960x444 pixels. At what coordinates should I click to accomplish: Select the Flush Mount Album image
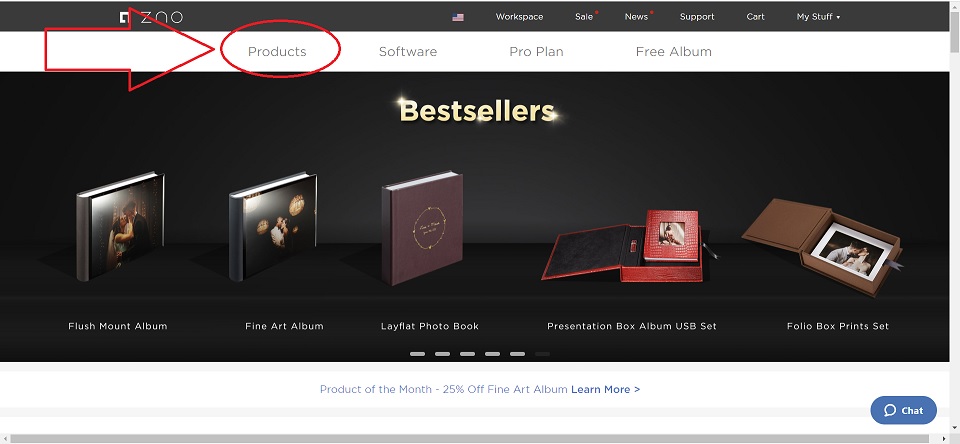click(x=120, y=227)
